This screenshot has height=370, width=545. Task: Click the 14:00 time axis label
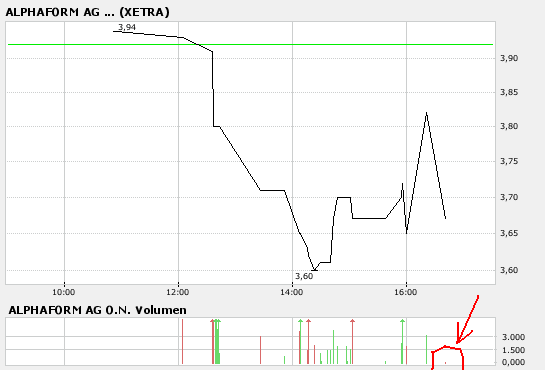click(292, 292)
